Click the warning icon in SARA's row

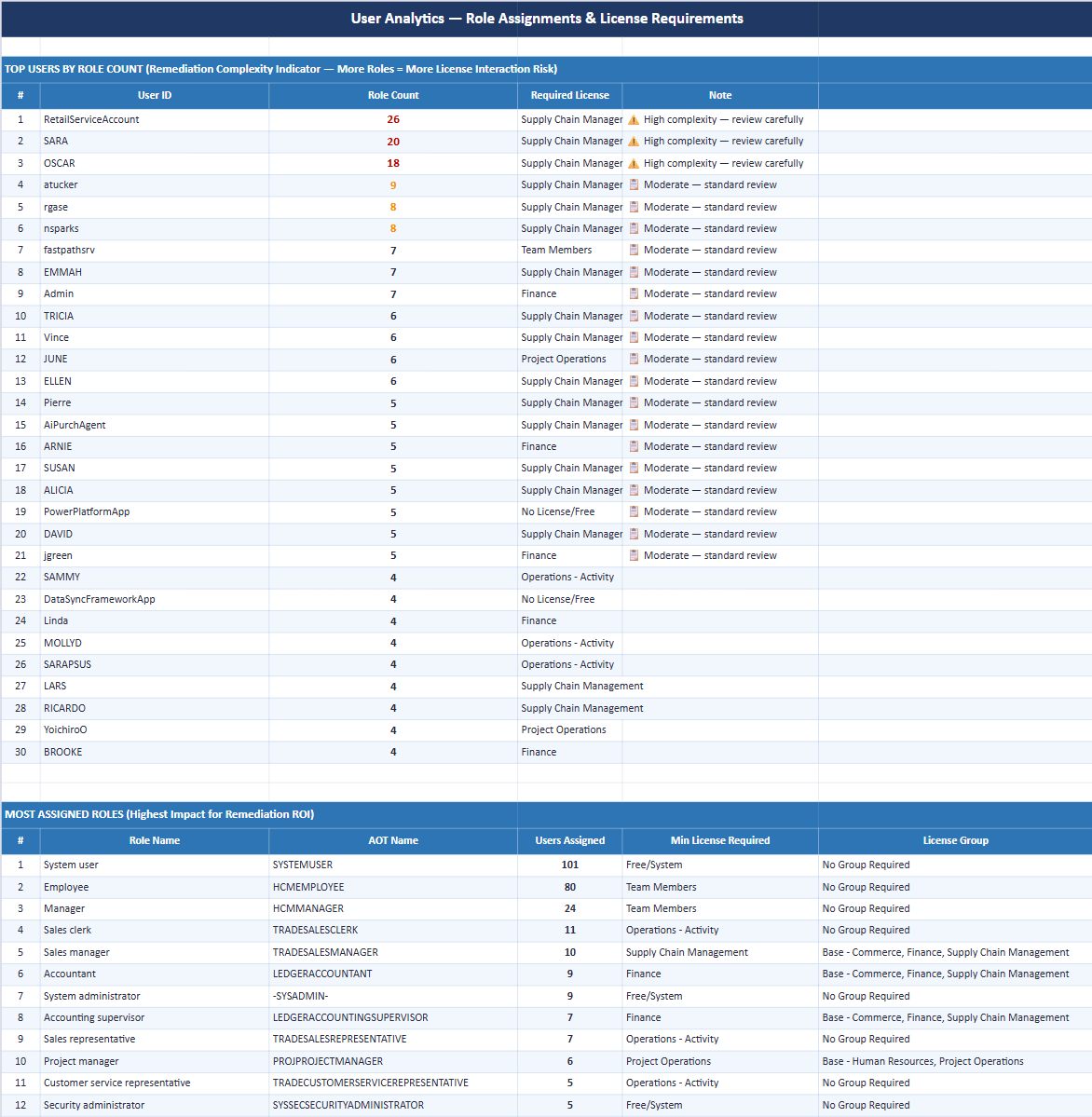[x=634, y=142]
